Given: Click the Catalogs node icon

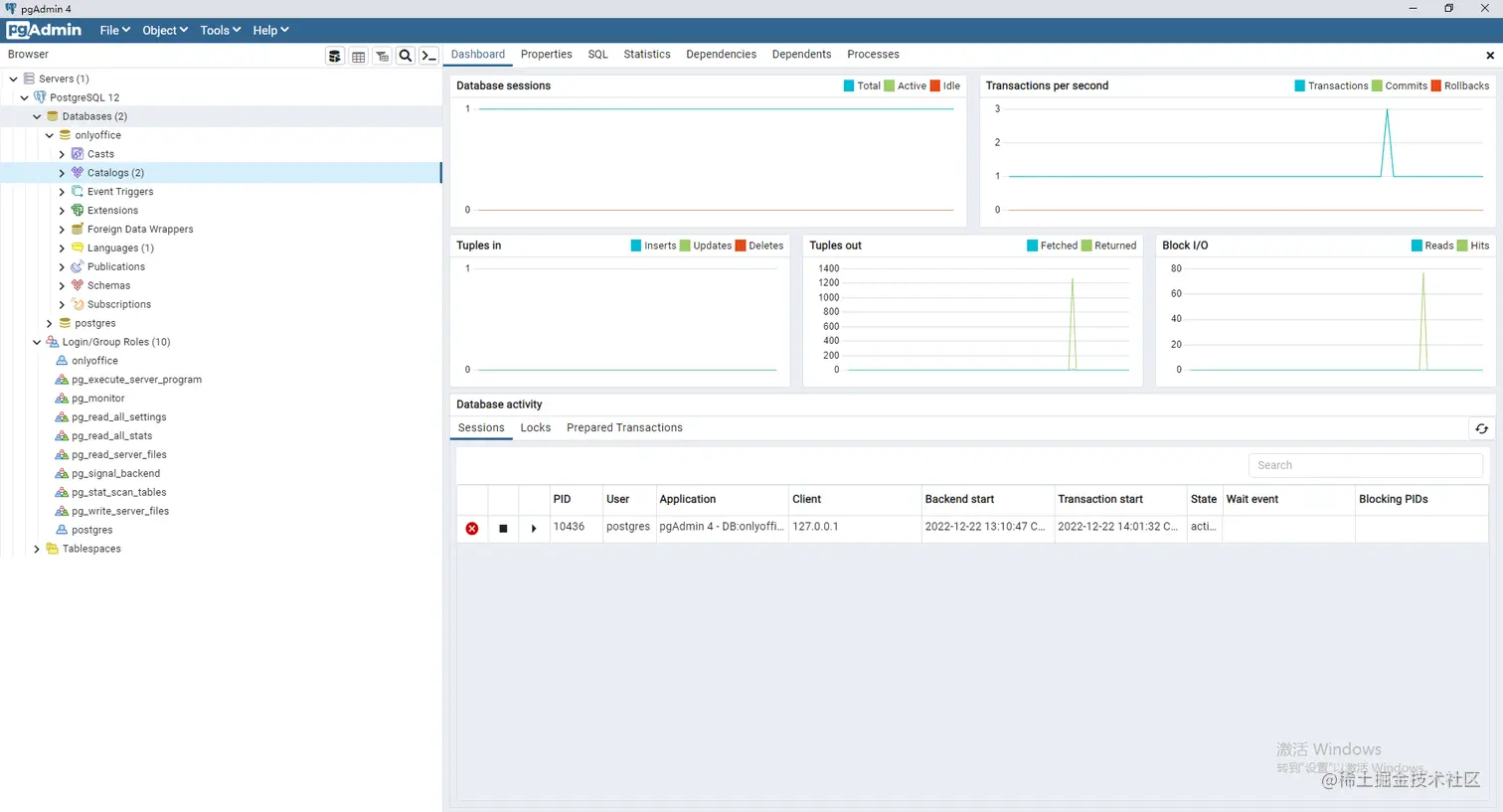Looking at the screenshot, I should tap(78, 173).
